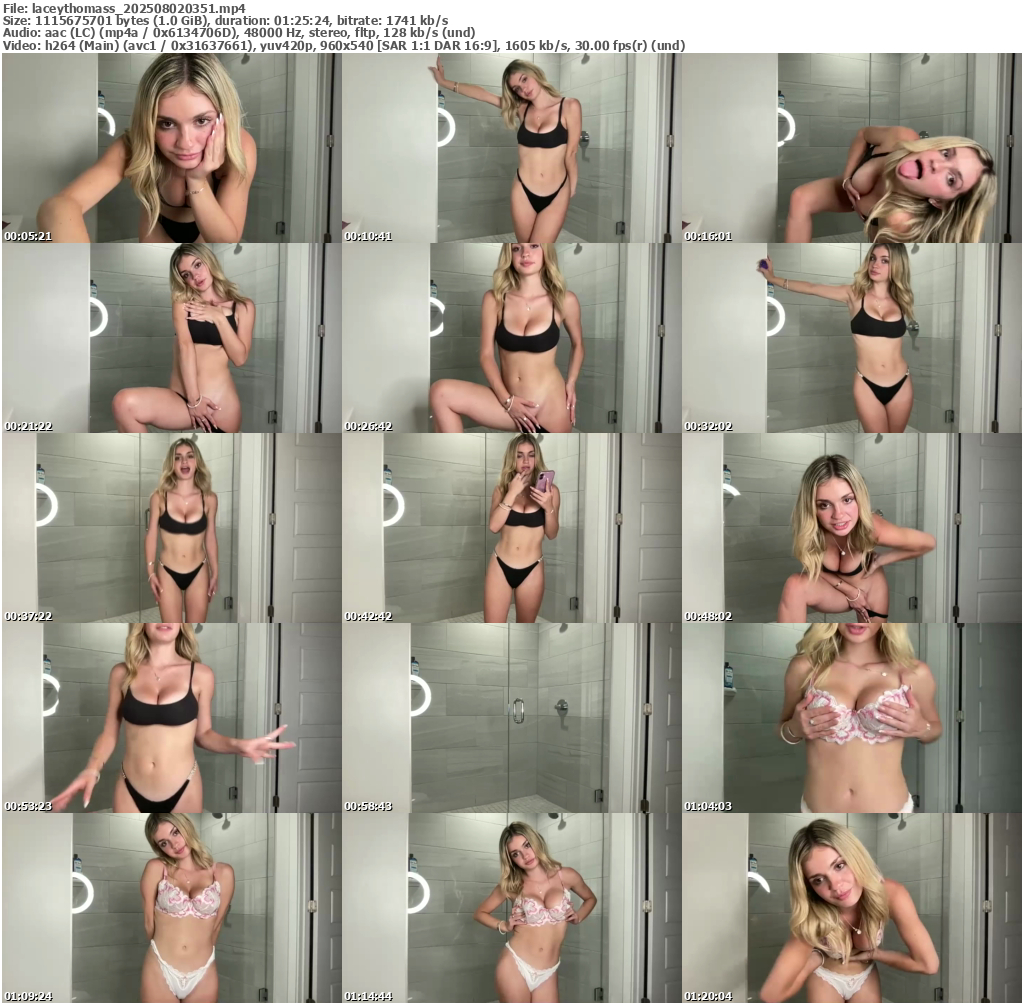Screen dimensions: 1024x1003
Task: Click the Video codec info line
Action: 344,45
